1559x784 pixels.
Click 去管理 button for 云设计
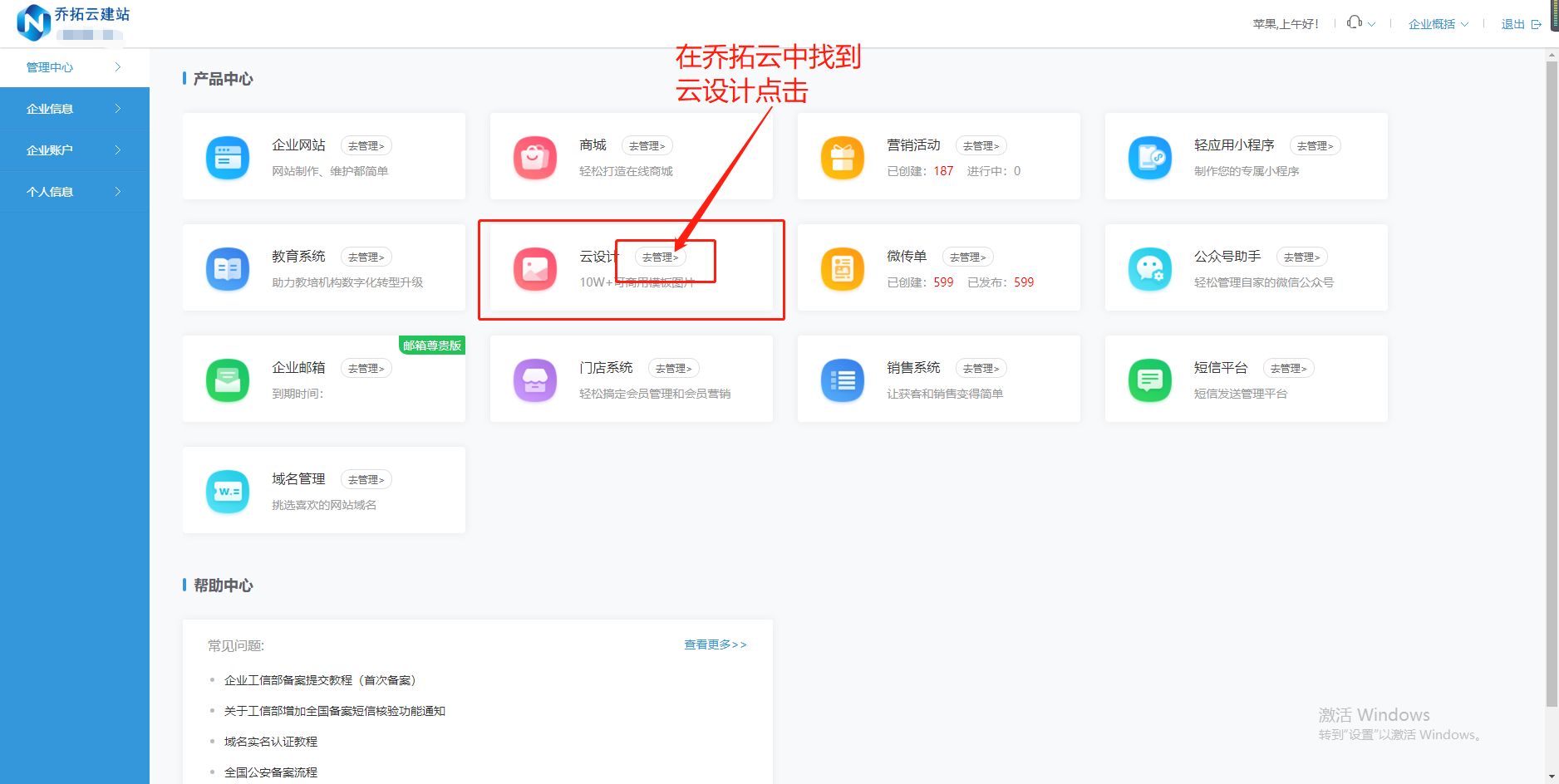pyautogui.click(x=661, y=257)
